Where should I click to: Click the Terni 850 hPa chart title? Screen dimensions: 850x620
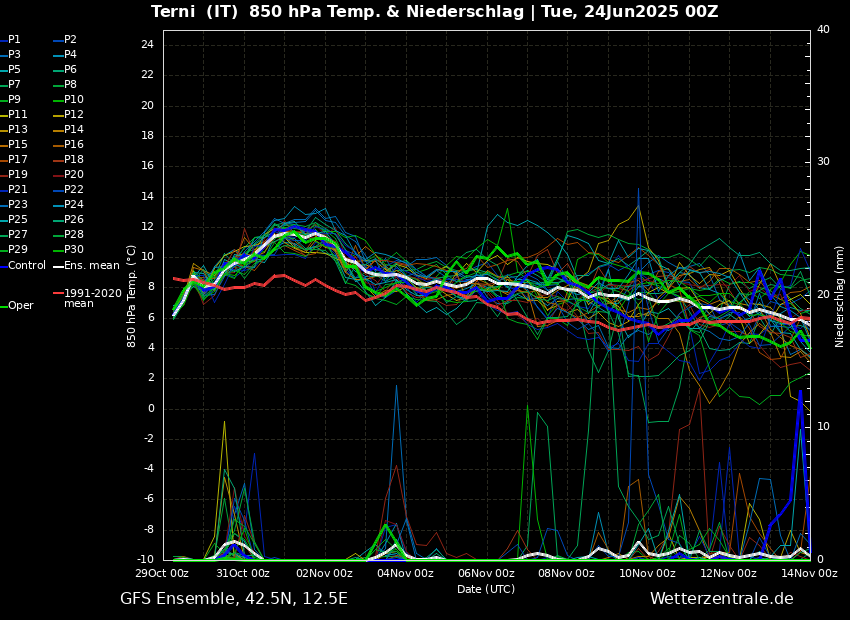434,12
